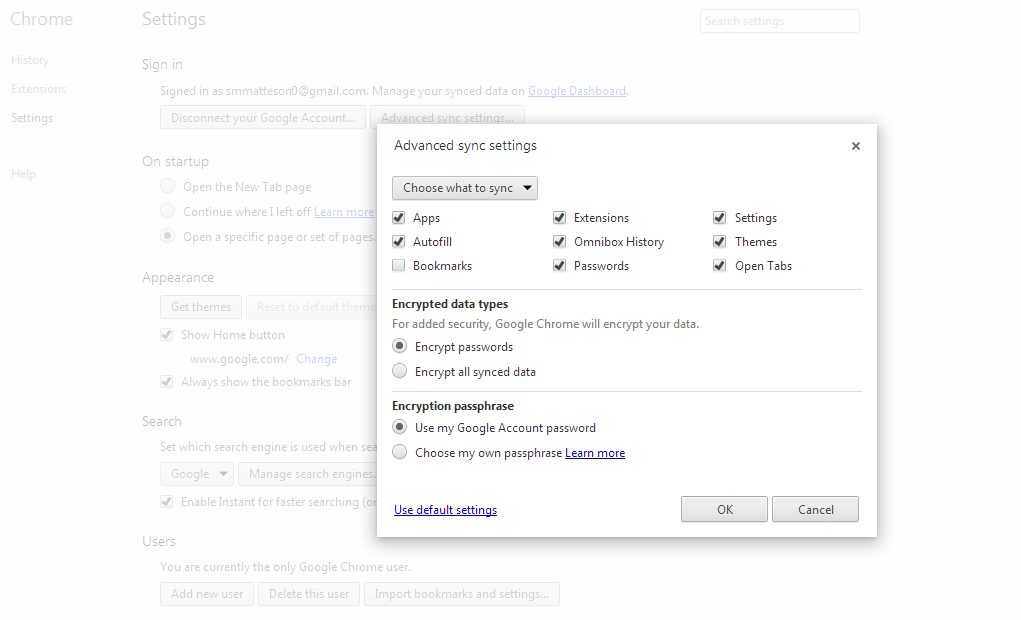1021x620 pixels.
Task: Open the Choose what to sync dropdown
Action: [x=465, y=188]
